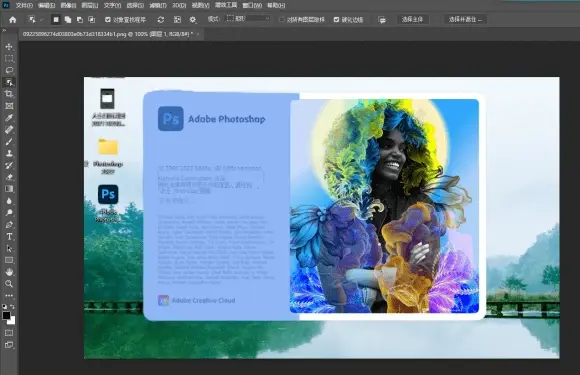The image size is (580, 375).
Task: Select the Dodge tool
Action: coord(9,213)
